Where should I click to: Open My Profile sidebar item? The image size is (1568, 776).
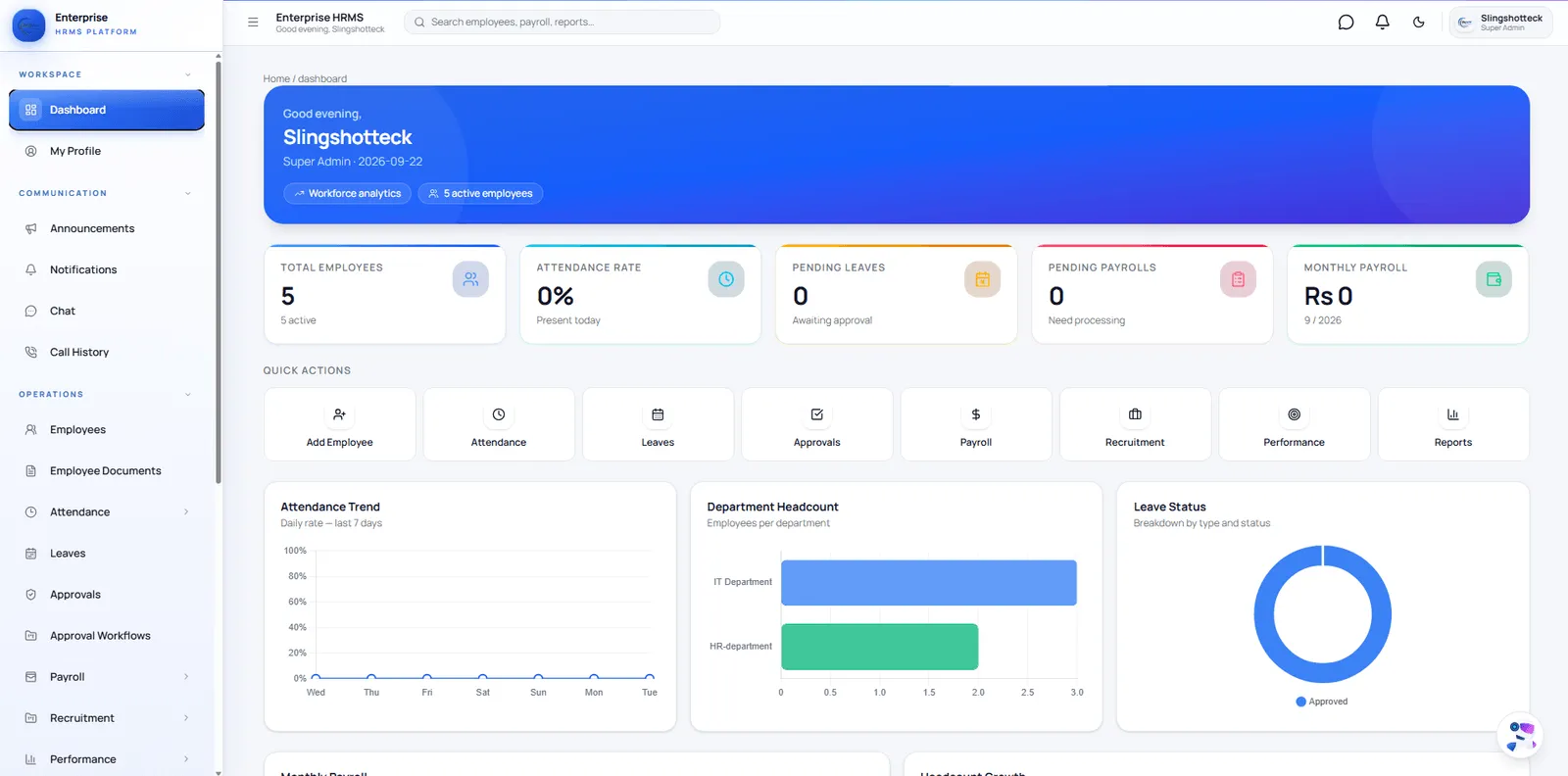click(x=107, y=151)
